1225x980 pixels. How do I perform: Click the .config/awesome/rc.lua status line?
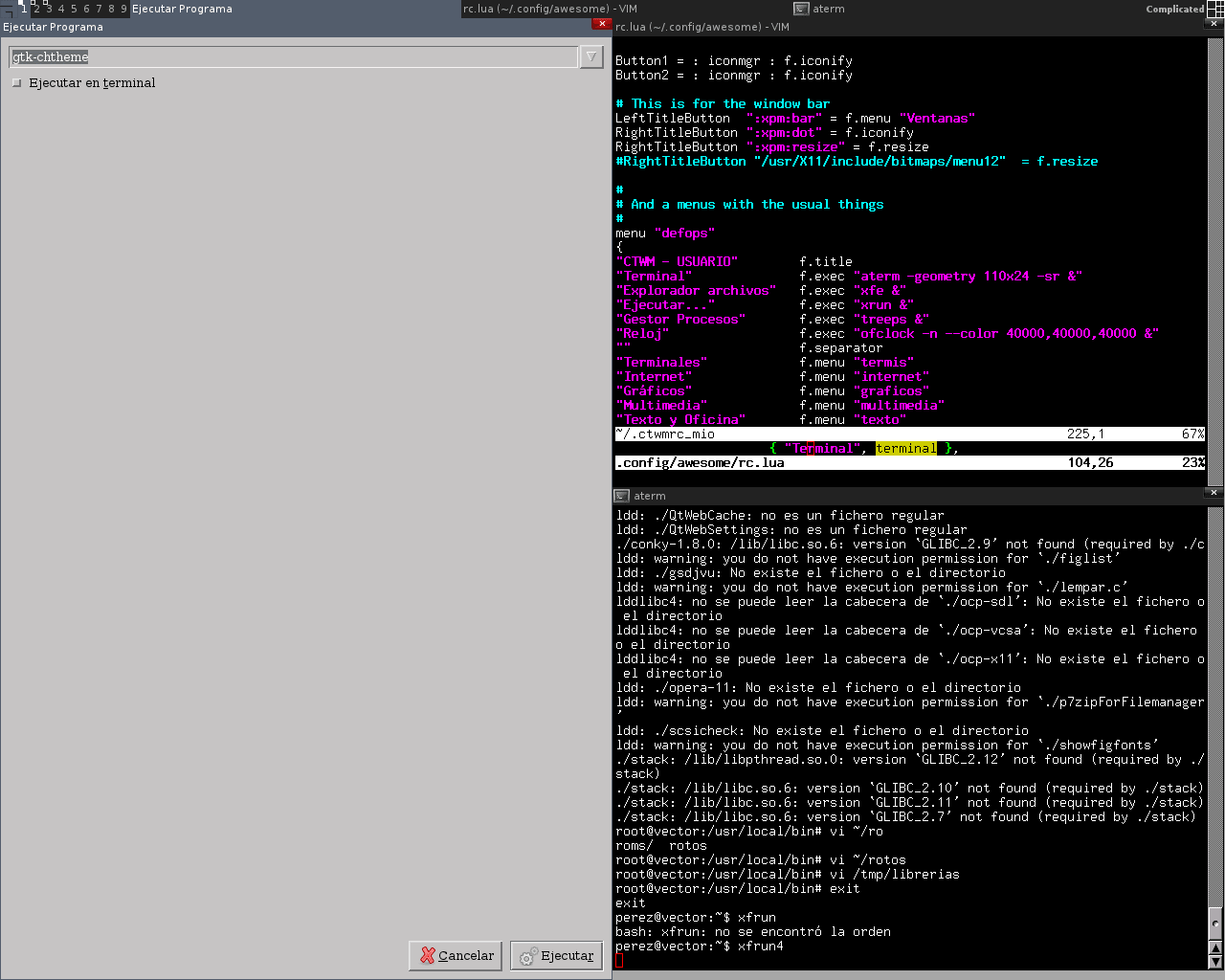[910, 462]
